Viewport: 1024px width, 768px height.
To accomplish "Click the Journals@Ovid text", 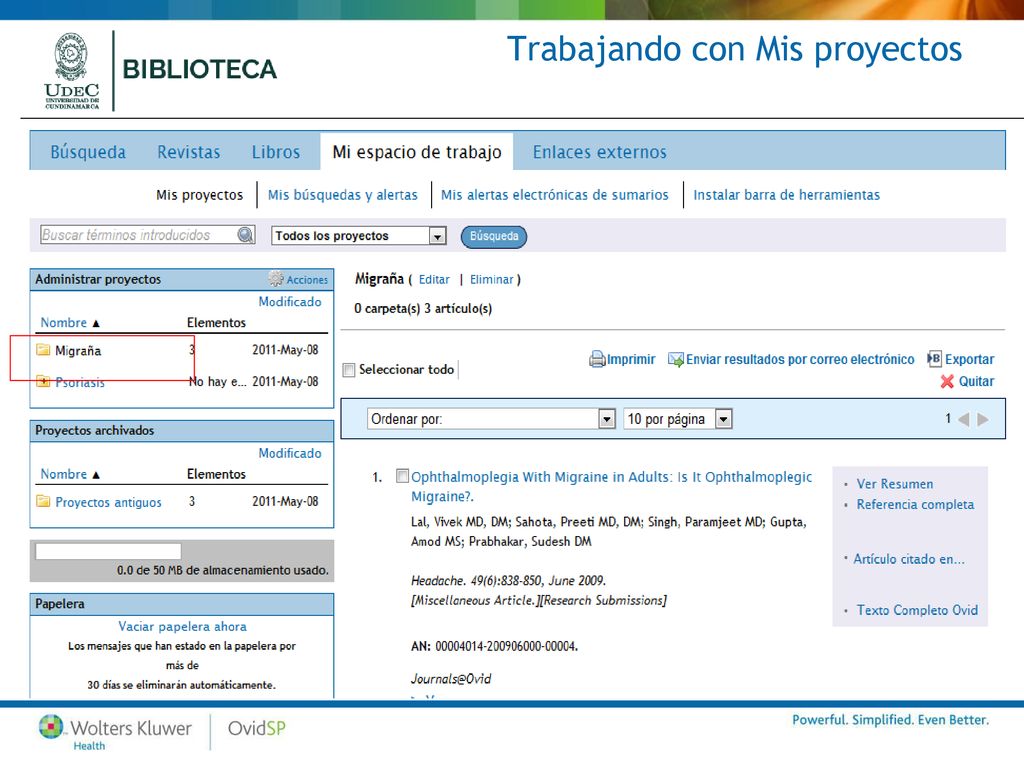I will (451, 679).
